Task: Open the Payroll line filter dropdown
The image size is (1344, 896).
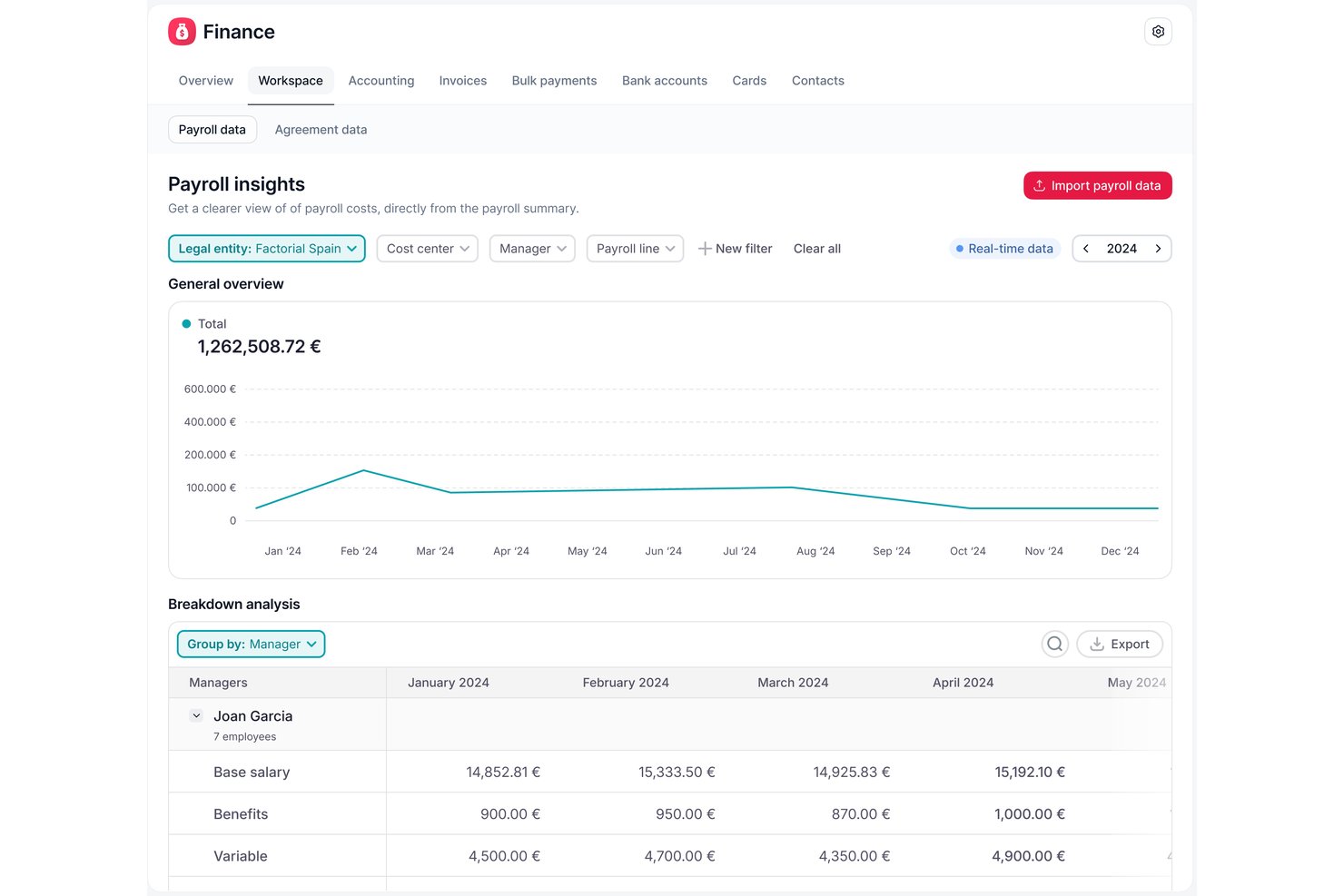Action: coord(635,249)
